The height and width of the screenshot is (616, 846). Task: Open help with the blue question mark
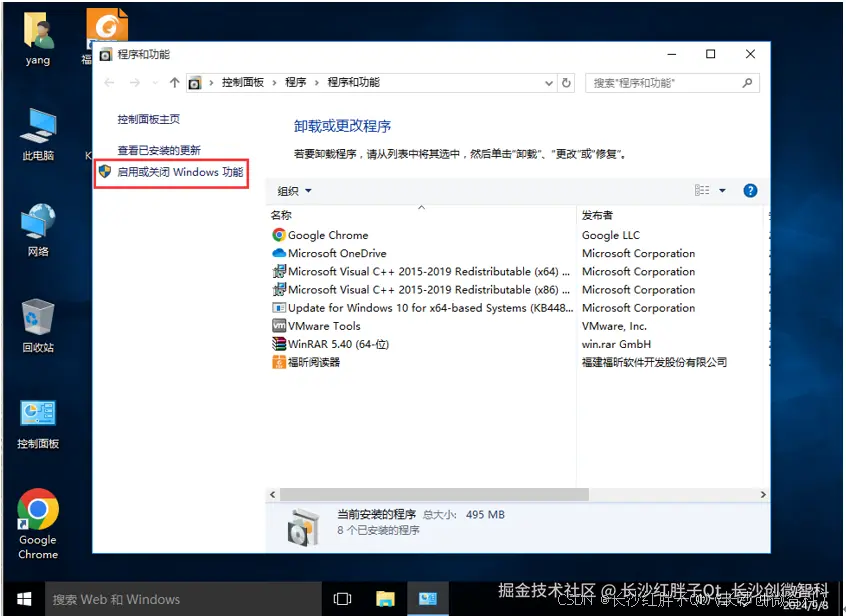pos(750,190)
